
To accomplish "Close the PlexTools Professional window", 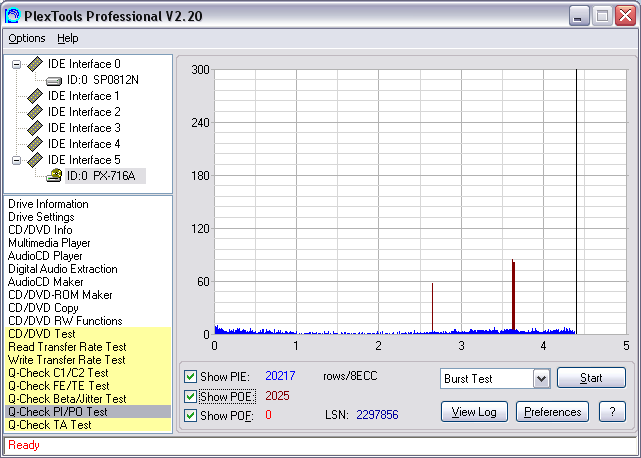I will tap(626, 16).
